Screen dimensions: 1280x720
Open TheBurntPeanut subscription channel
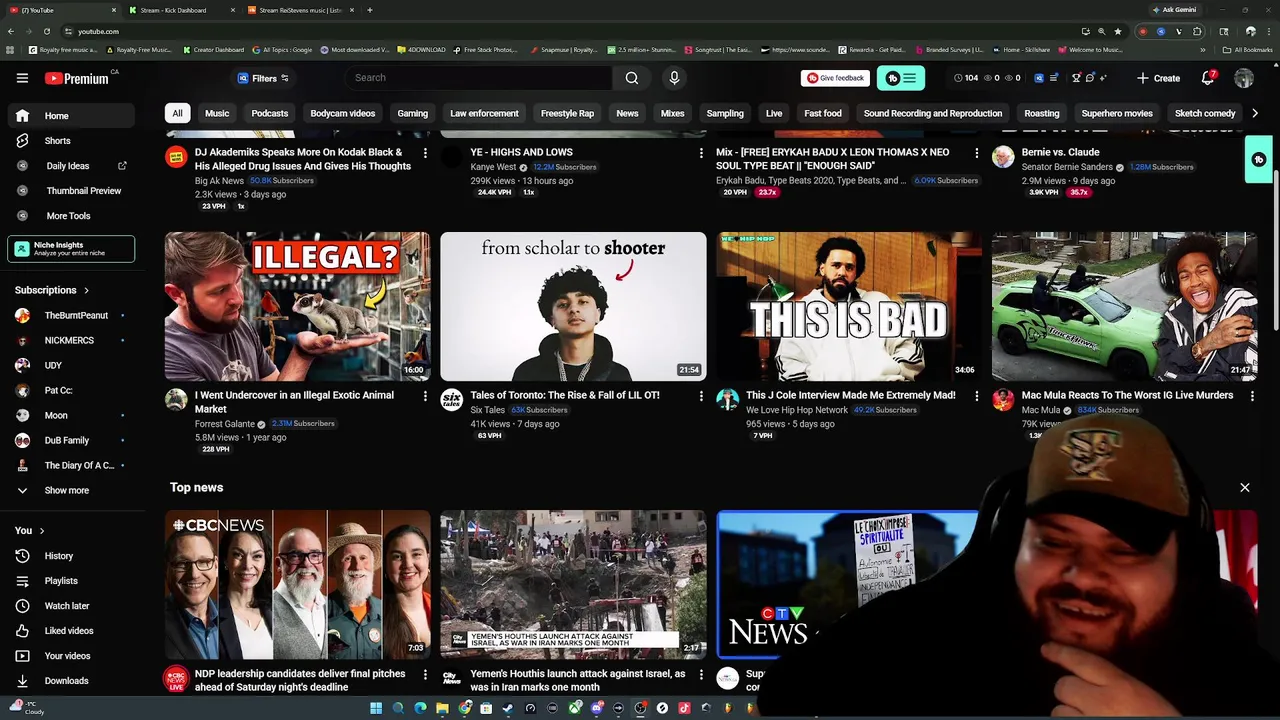pyautogui.click(x=76, y=316)
